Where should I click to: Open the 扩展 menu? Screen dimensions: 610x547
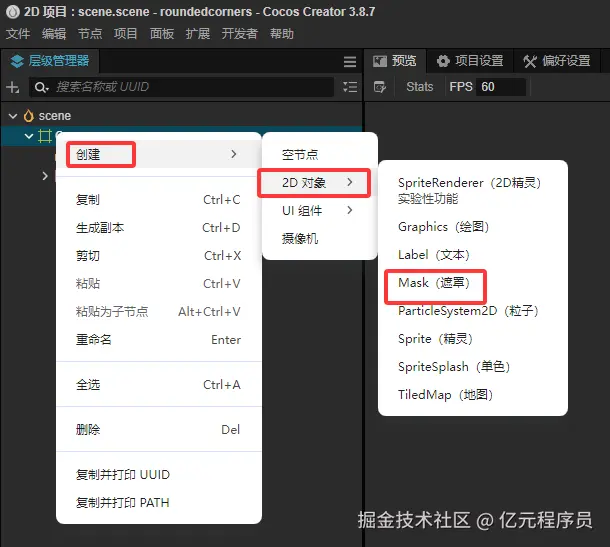198,34
